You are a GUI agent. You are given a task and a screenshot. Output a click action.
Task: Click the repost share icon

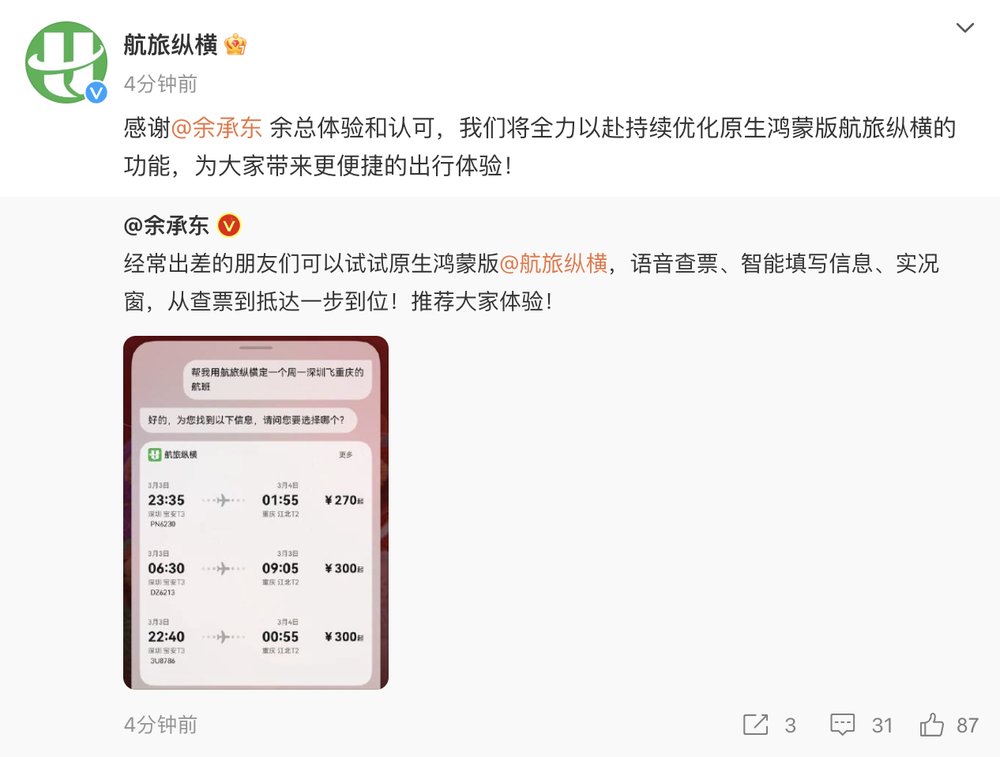(756, 724)
